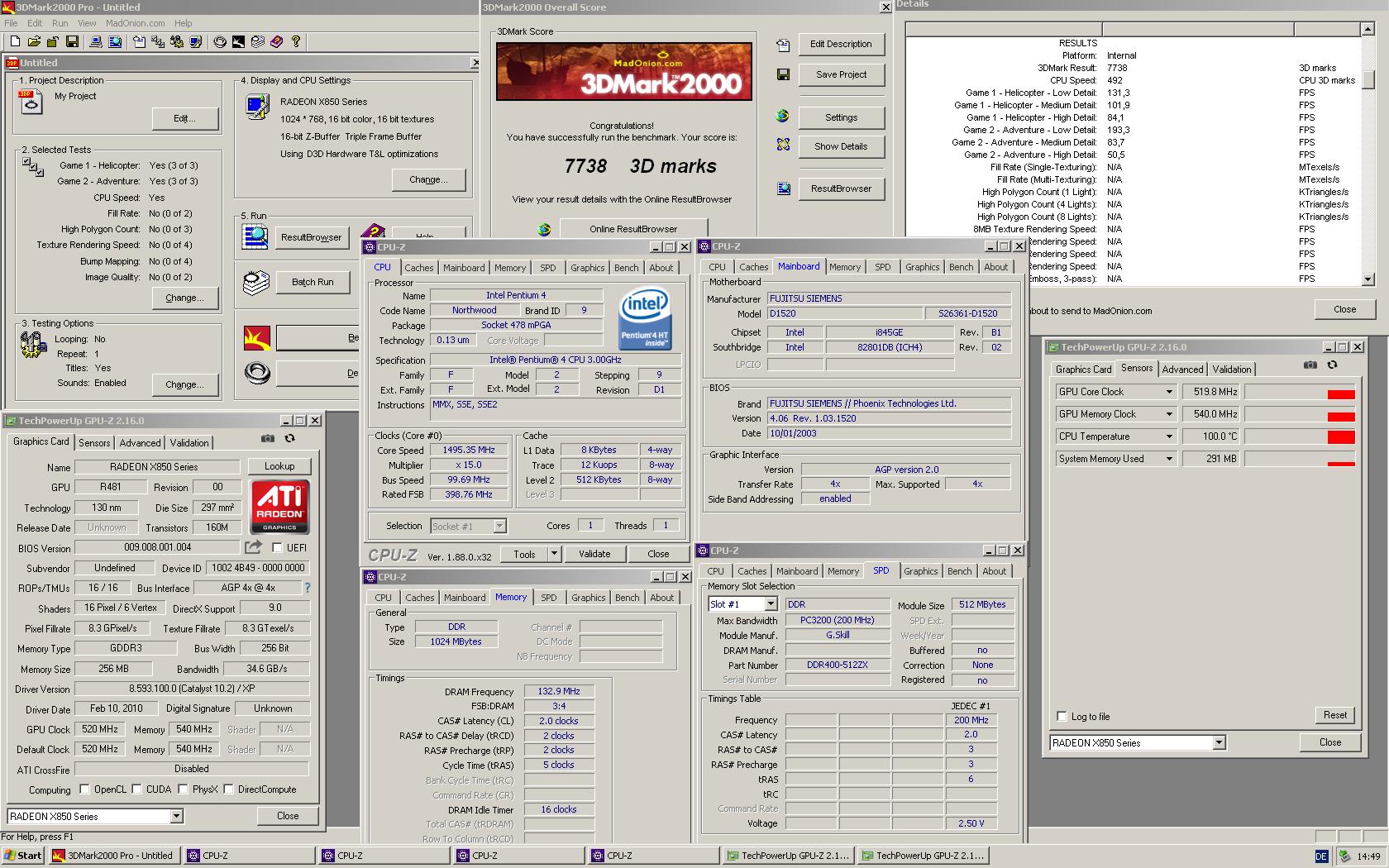The image size is (1389, 868).
Task: Open RADEON X850 dropdown in left GPU-Z window
Action: pos(176,816)
